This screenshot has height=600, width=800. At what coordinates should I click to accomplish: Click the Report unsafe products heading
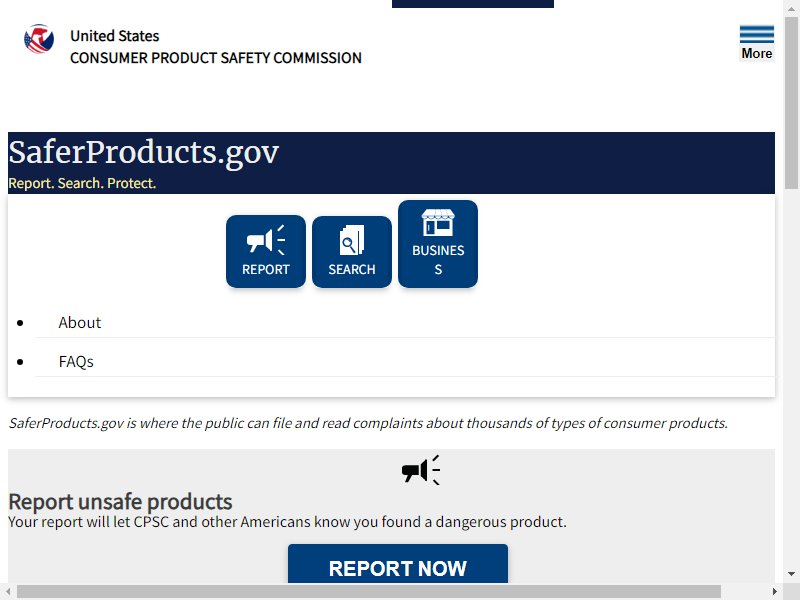tap(120, 502)
